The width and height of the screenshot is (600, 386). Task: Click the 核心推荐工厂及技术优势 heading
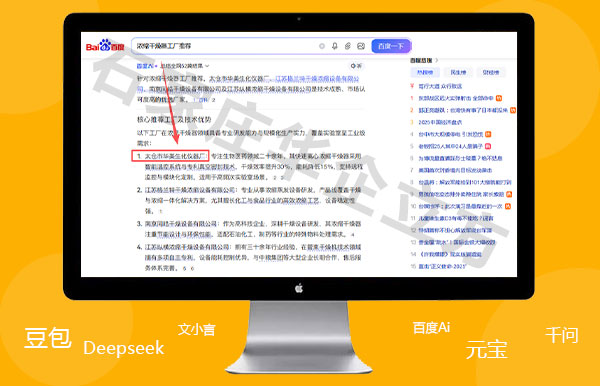pos(174,120)
